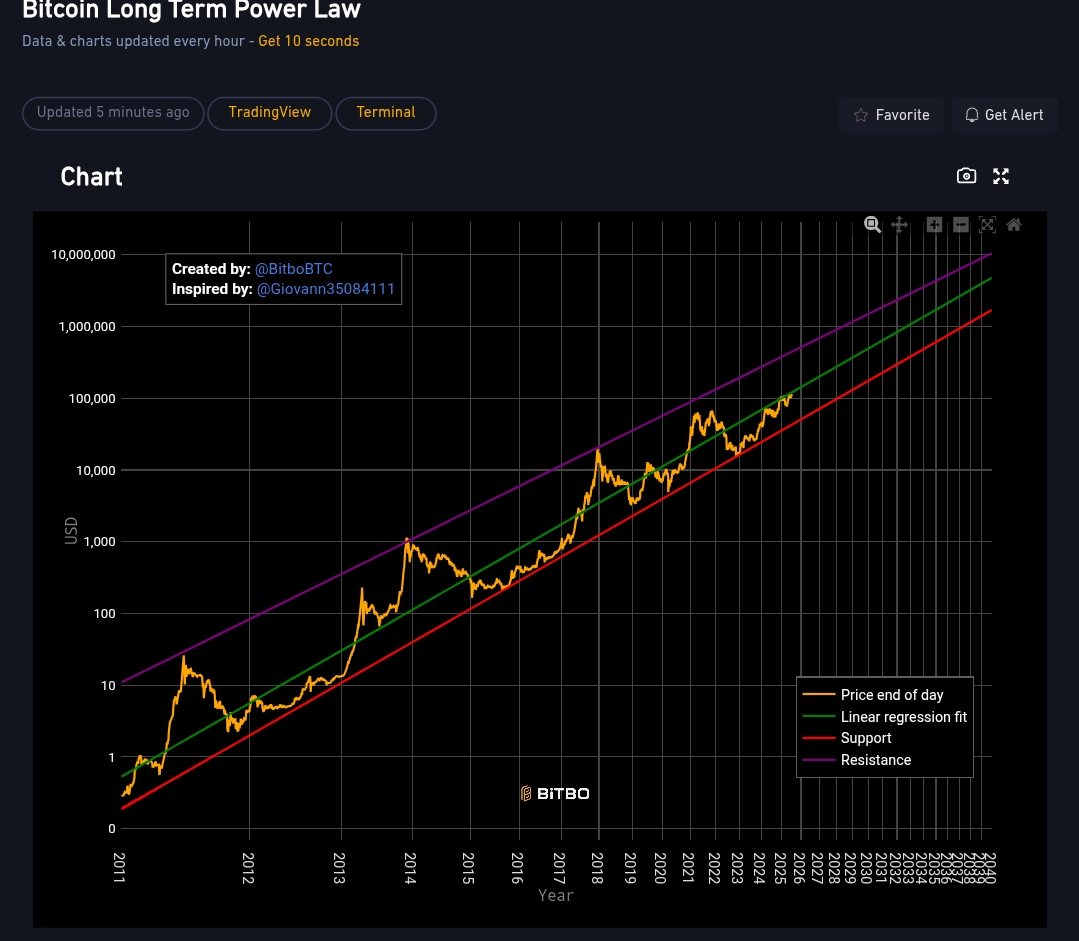Viewport: 1079px width, 941px height.
Task: Click the 2011 x-axis year label
Action: point(119,867)
